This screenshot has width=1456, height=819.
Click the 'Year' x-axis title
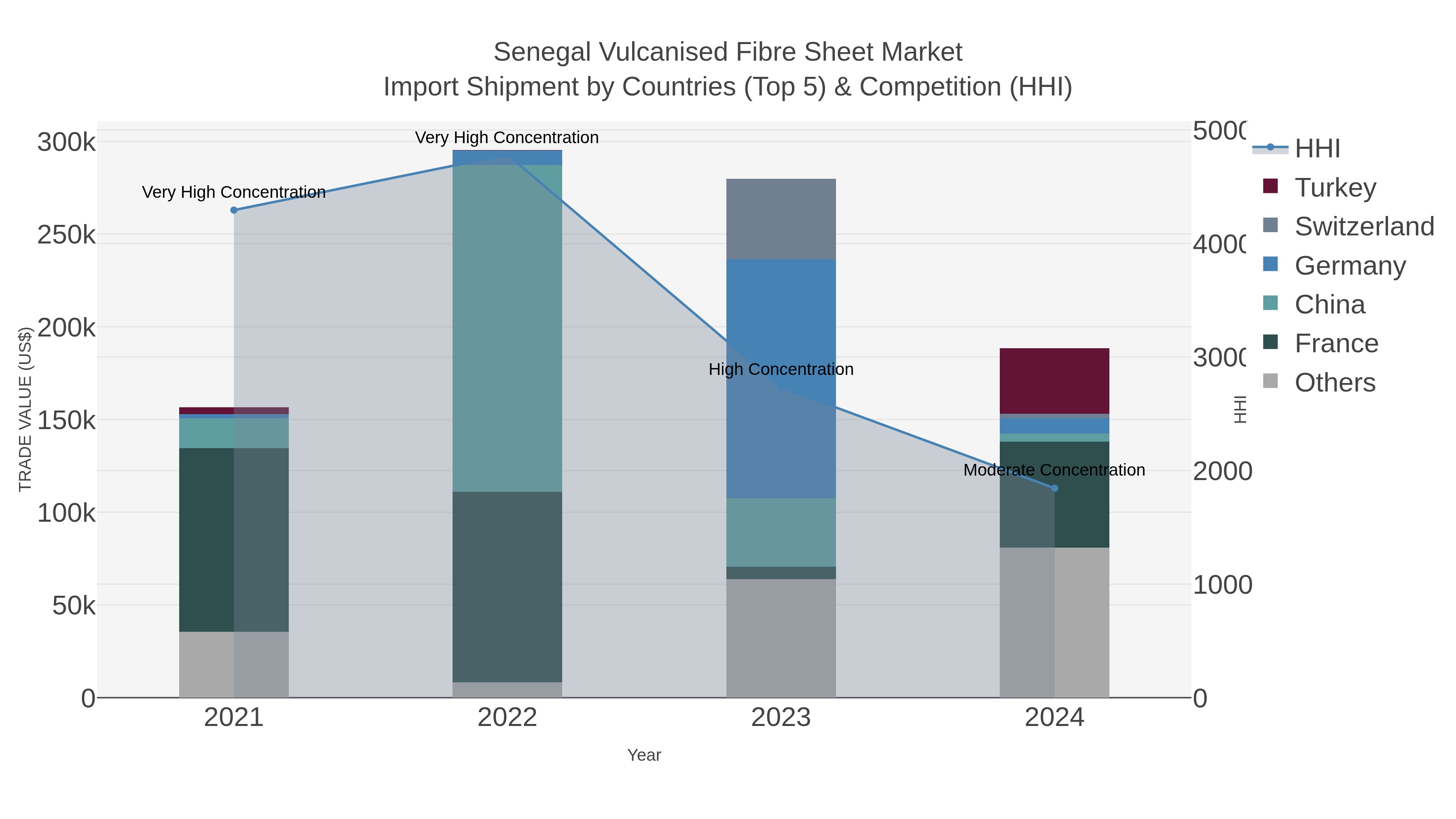(x=644, y=755)
